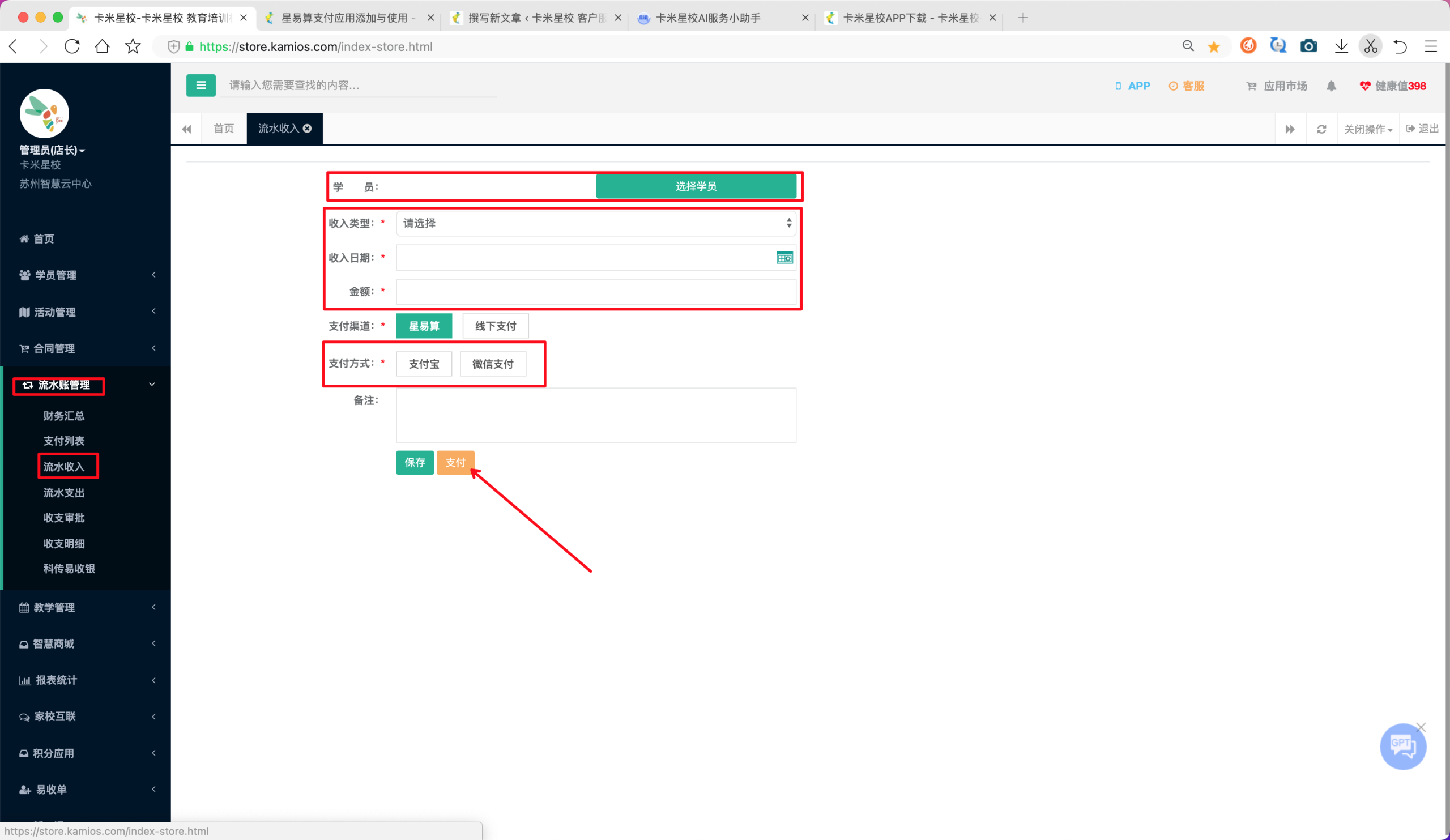Click the scissors capture tool icon
1450x840 pixels.
[x=1371, y=46]
